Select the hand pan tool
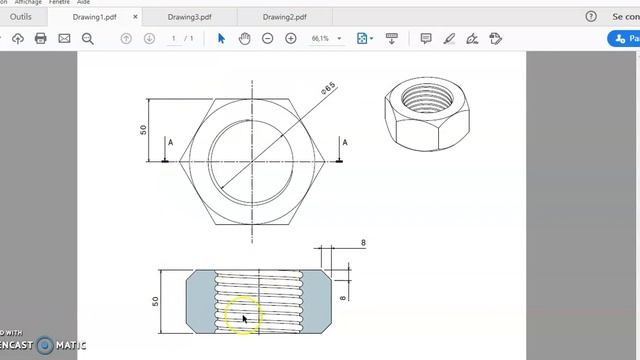The width and height of the screenshot is (640, 360). [244, 39]
